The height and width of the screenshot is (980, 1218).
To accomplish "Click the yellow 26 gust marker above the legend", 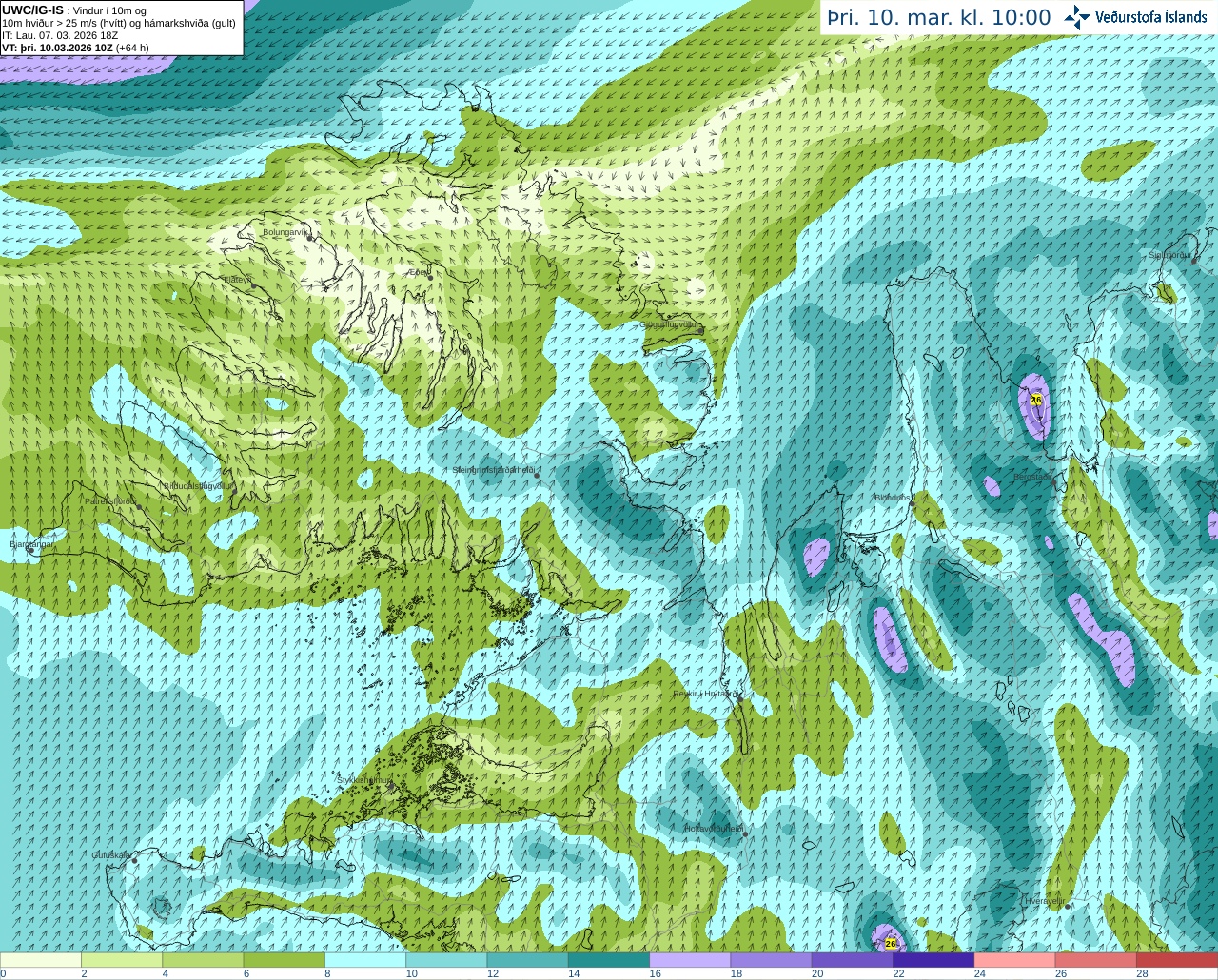I will click(x=891, y=943).
